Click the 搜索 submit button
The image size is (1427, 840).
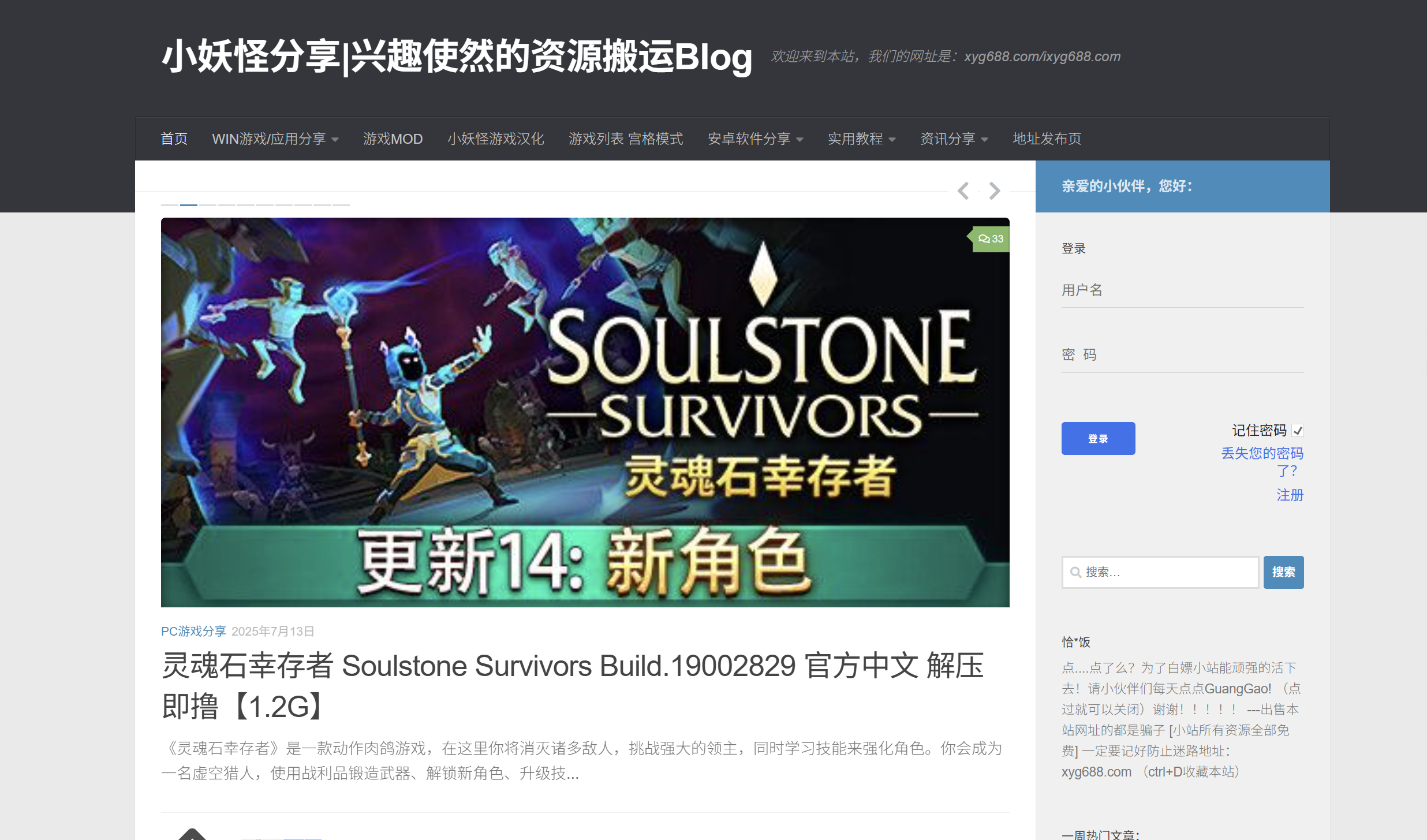click(1283, 572)
